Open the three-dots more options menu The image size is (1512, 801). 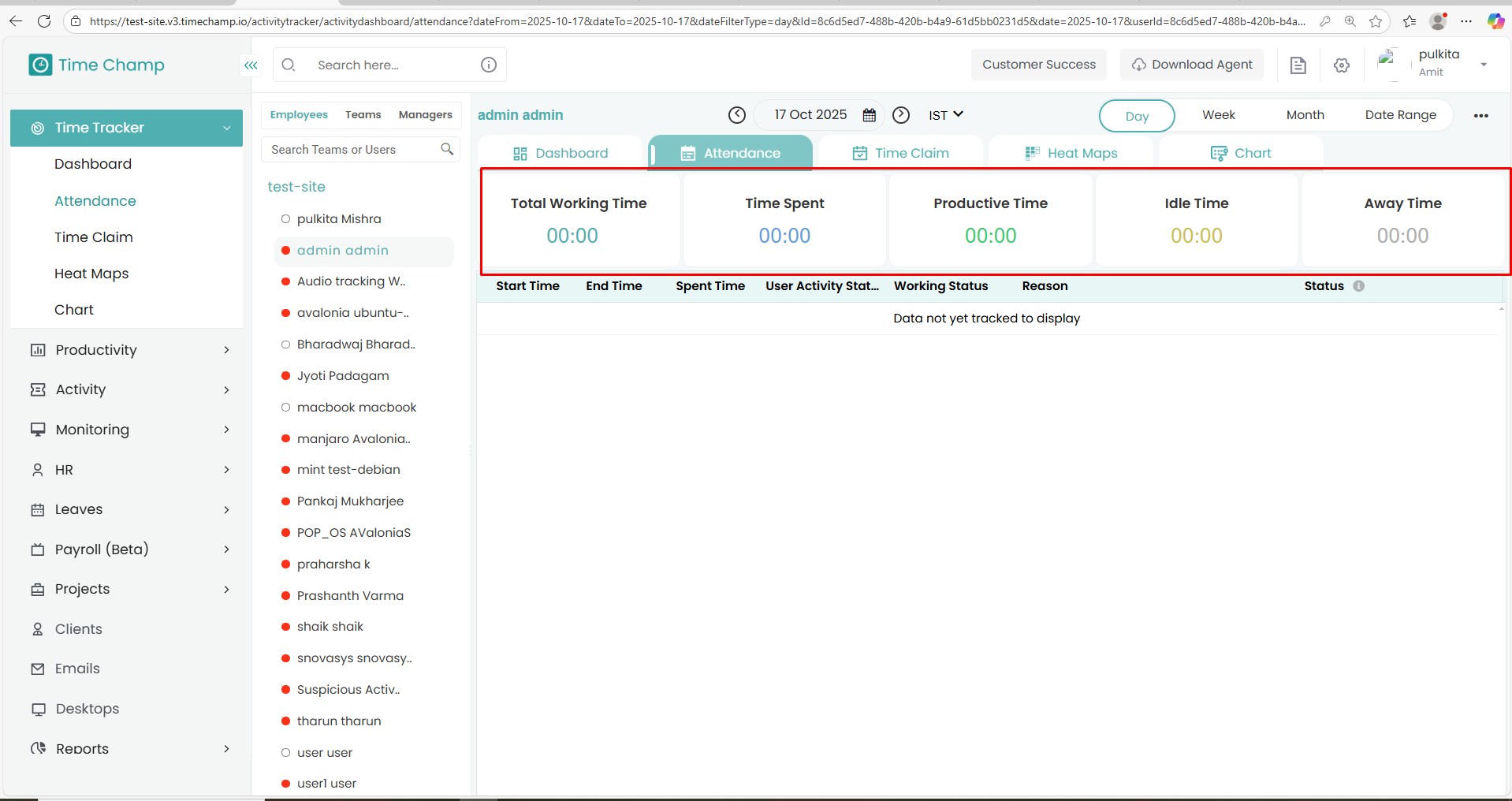(1480, 116)
